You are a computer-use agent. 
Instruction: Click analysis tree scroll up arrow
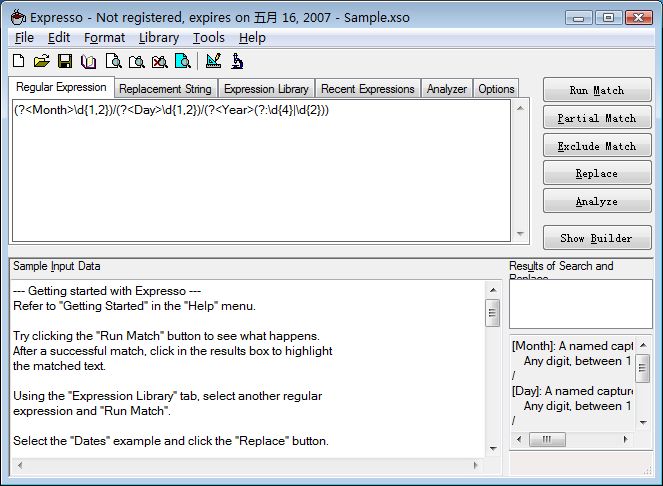[643, 345]
